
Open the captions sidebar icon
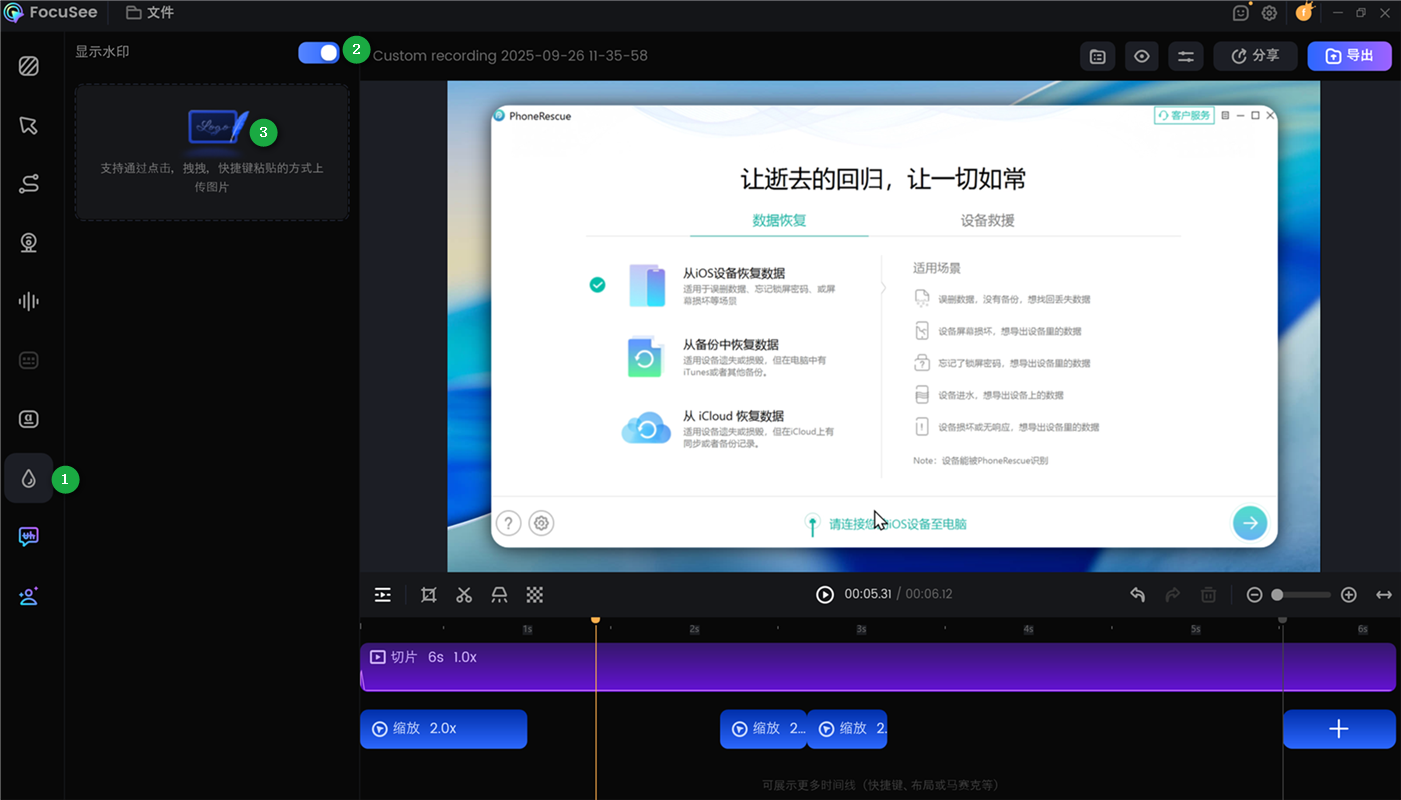click(29, 360)
